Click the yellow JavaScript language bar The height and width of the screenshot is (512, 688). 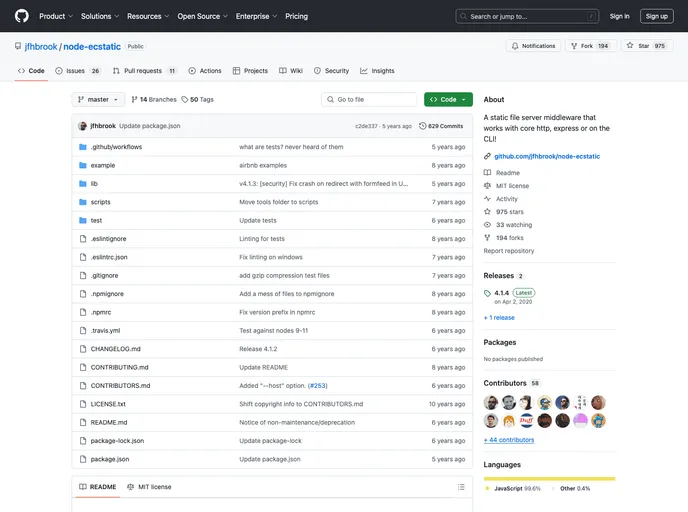(549, 479)
